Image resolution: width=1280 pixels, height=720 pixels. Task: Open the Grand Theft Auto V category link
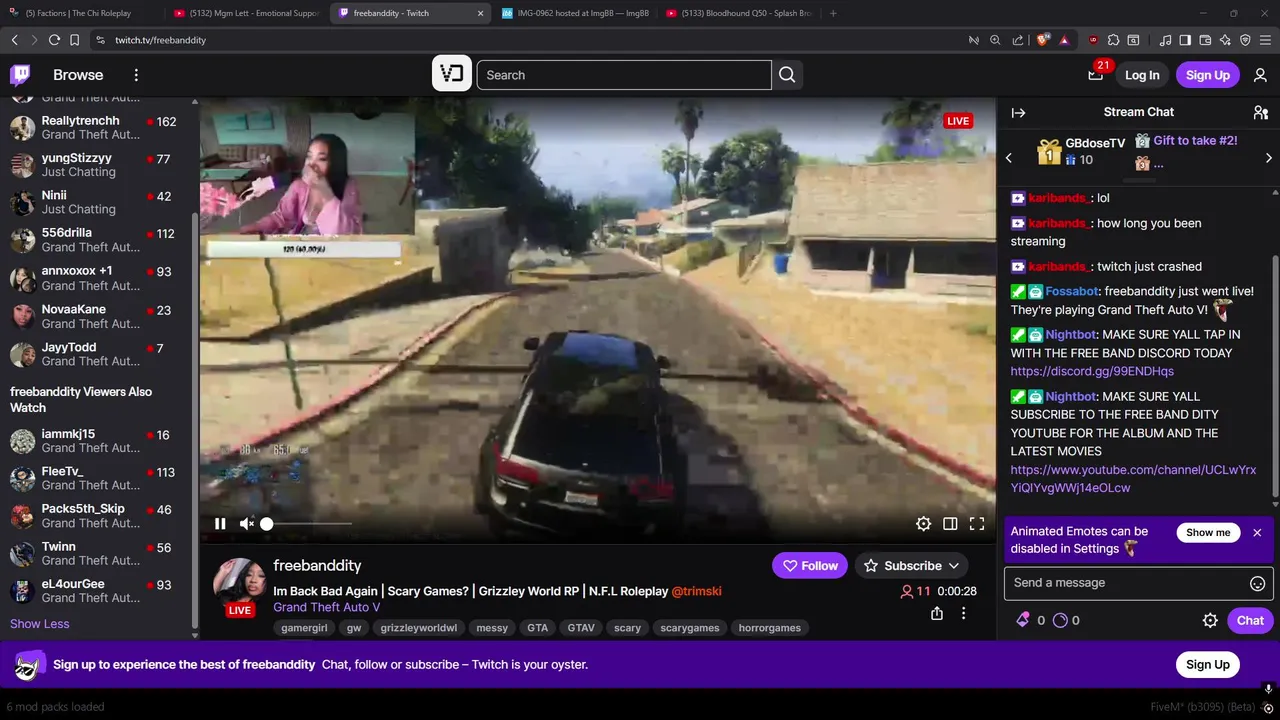point(327,608)
